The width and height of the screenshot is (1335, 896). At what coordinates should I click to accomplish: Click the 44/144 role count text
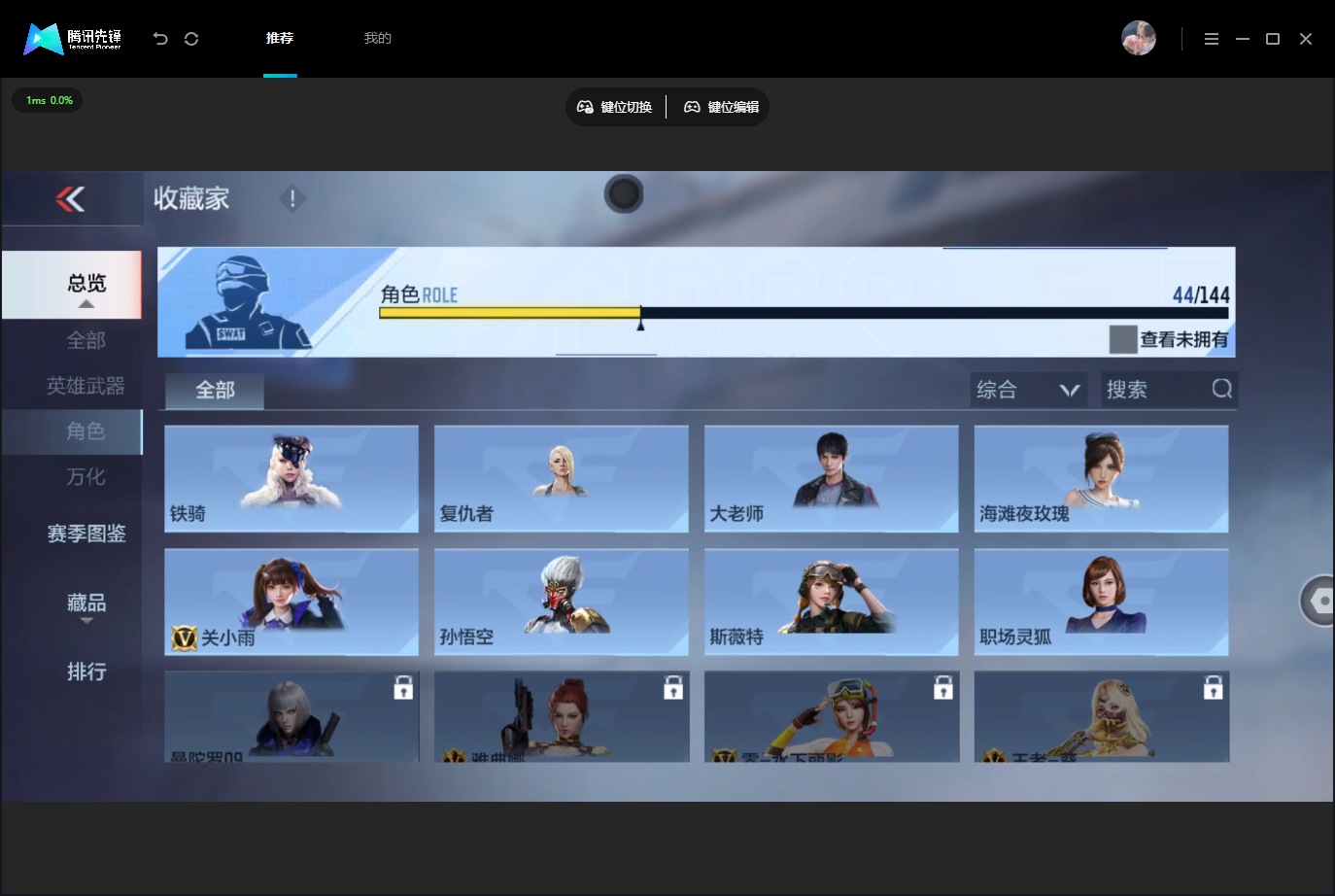pyautogui.click(x=1201, y=294)
